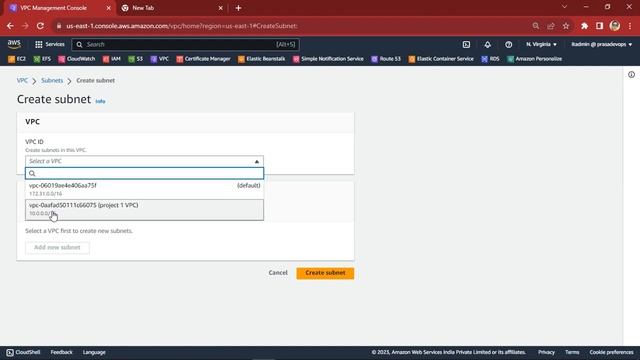Open the Language footer option
Viewport: 640px width, 360px height.
click(94, 352)
